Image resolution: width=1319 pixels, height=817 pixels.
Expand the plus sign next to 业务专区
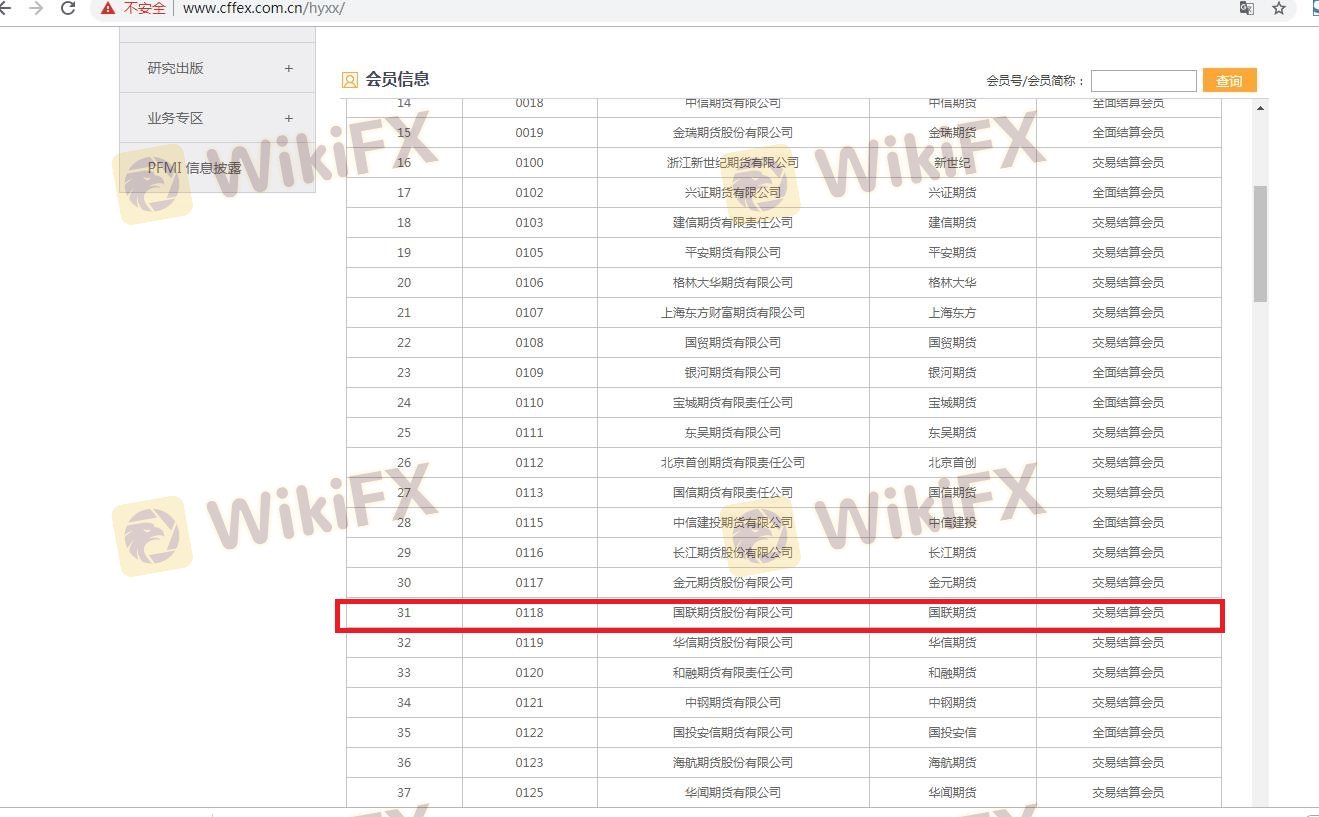(x=289, y=118)
